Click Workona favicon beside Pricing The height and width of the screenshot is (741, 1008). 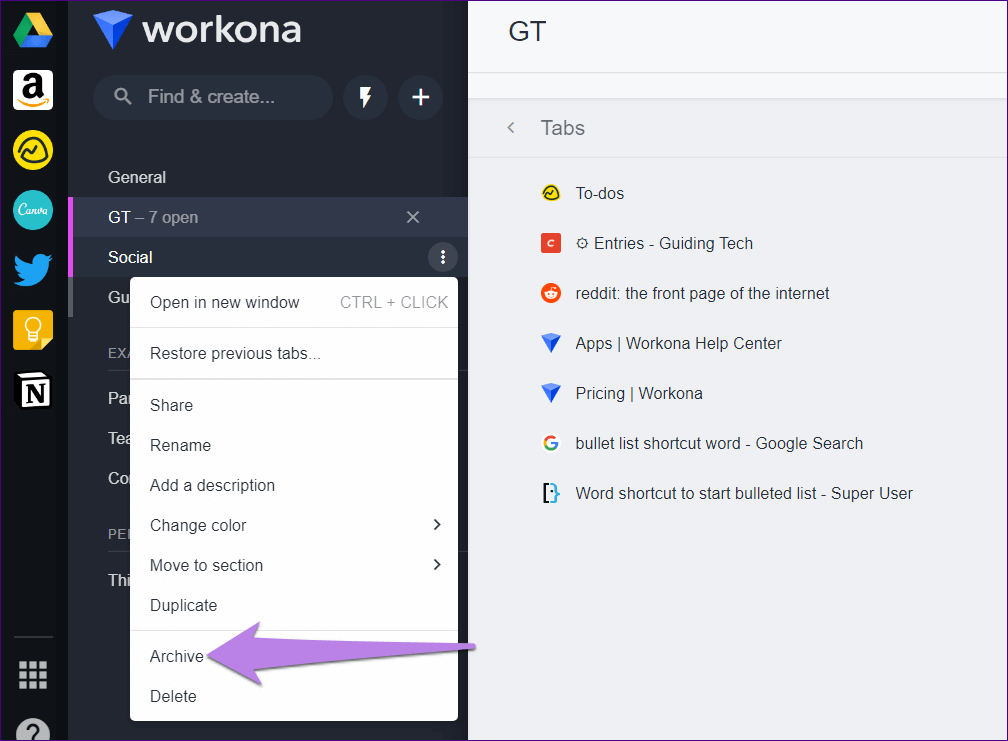coord(551,393)
